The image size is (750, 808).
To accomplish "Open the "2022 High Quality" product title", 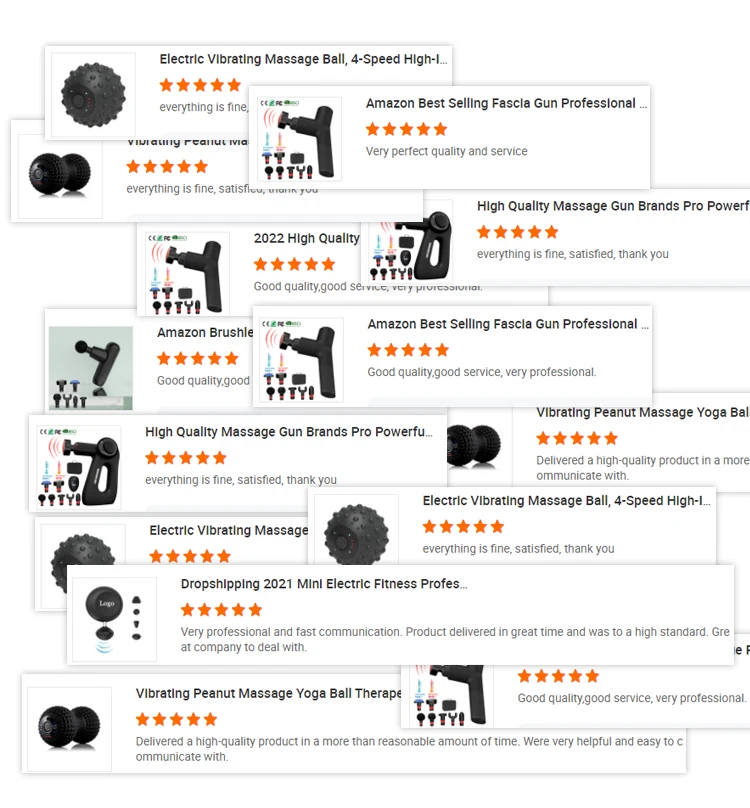I will click(306, 239).
